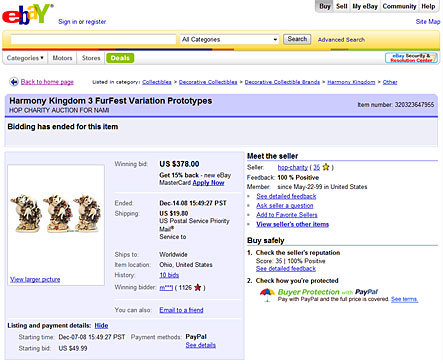Open the All Categories dropdown

click(x=229, y=39)
